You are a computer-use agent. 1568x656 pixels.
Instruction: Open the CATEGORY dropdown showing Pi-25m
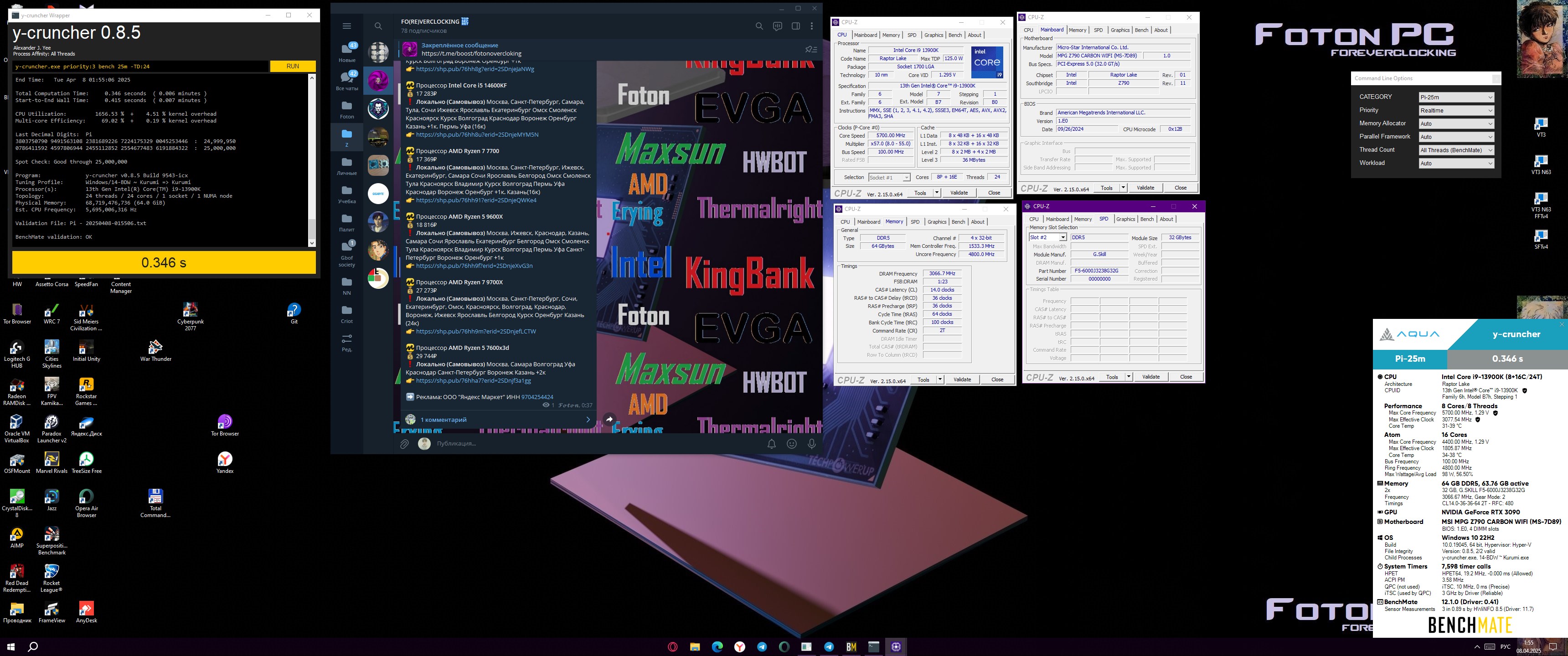[x=1456, y=97]
